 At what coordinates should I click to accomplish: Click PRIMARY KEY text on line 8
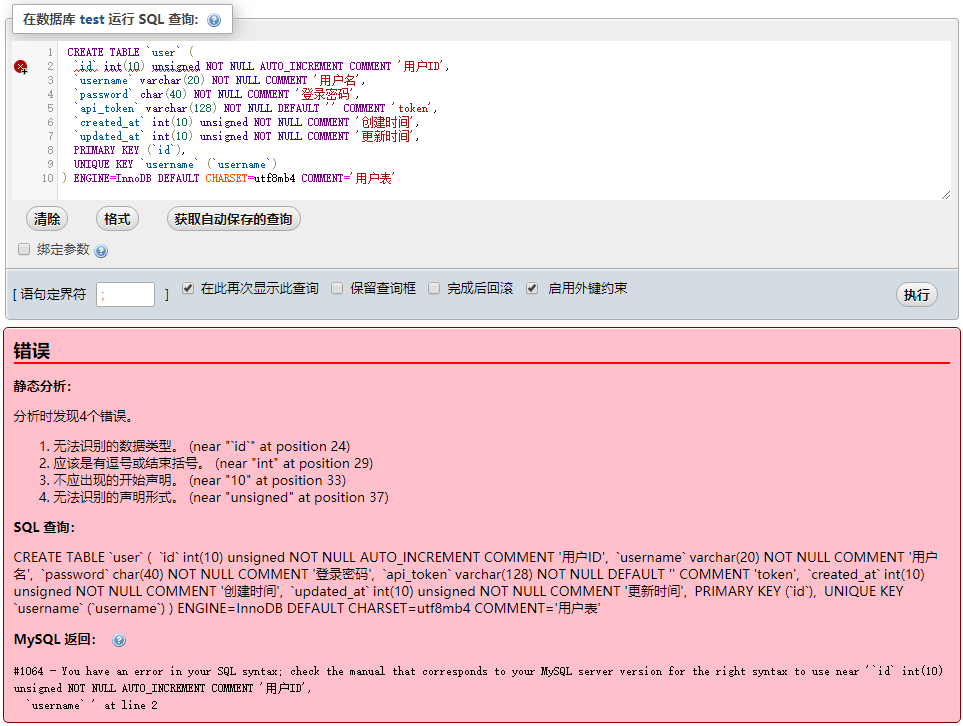click(106, 150)
